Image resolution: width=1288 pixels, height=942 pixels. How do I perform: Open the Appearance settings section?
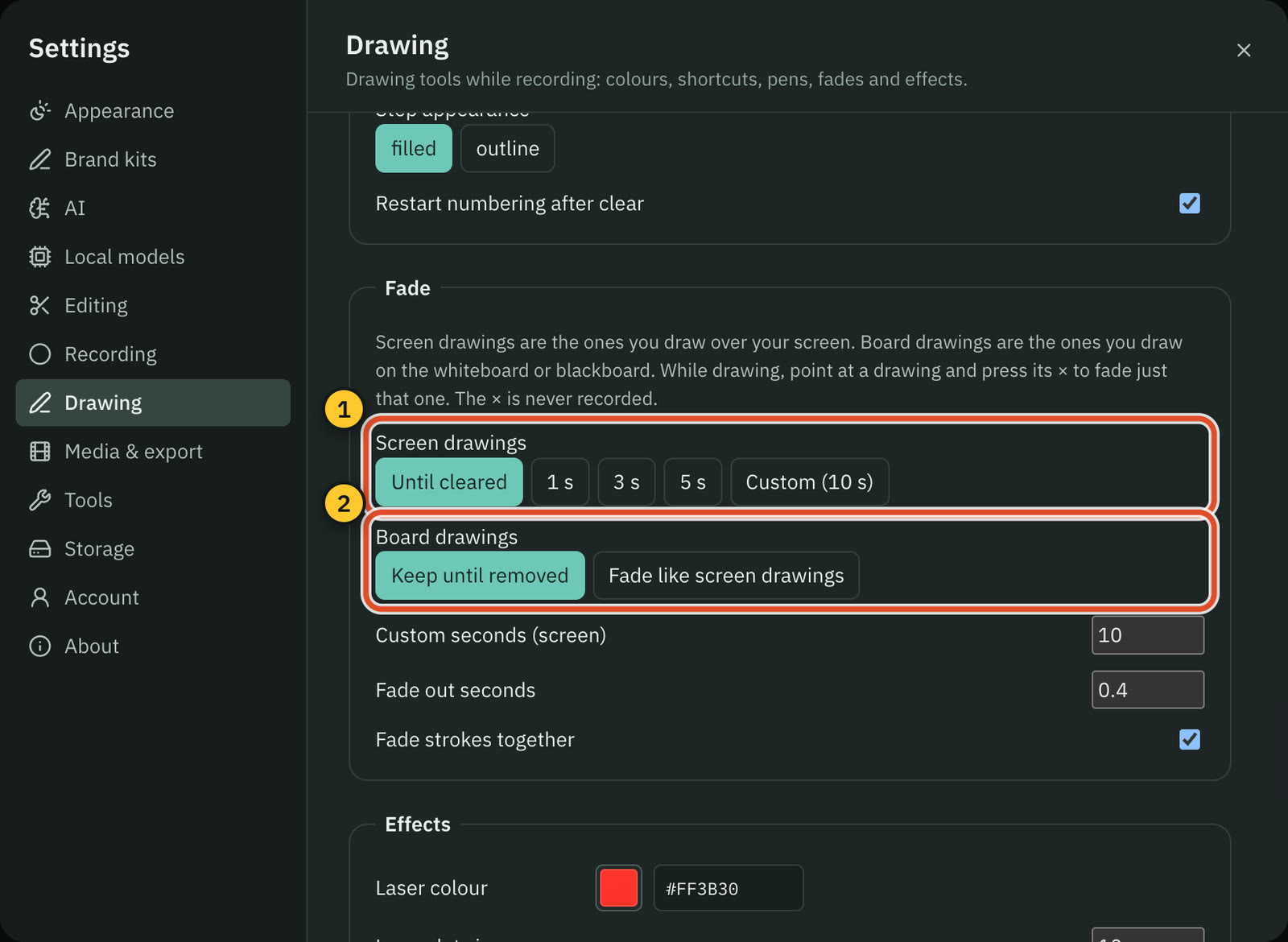153,111
